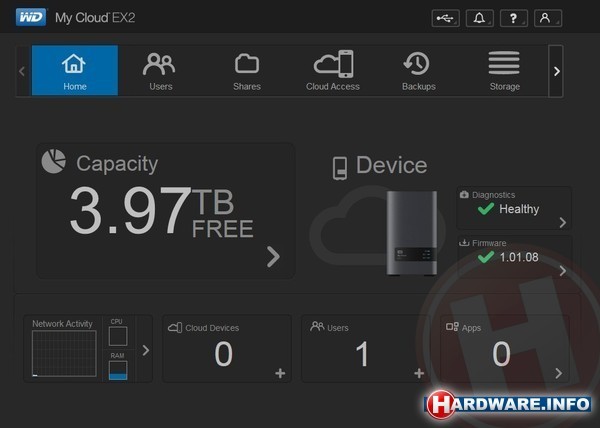
Task: Switch to the Cloud Access tab
Action: click(x=333, y=70)
